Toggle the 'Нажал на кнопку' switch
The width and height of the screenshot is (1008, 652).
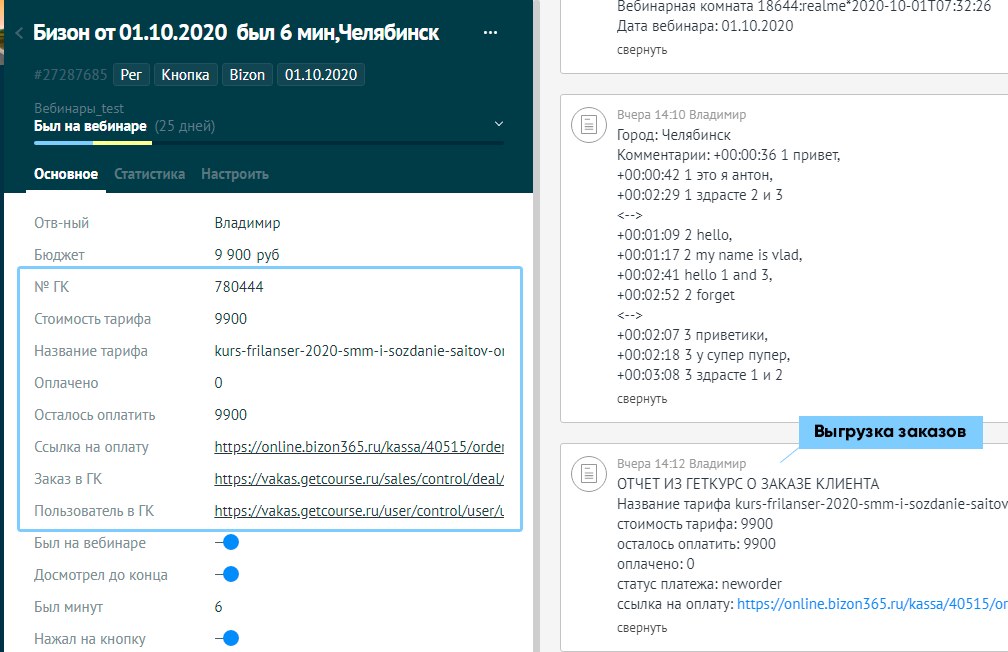click(x=229, y=639)
